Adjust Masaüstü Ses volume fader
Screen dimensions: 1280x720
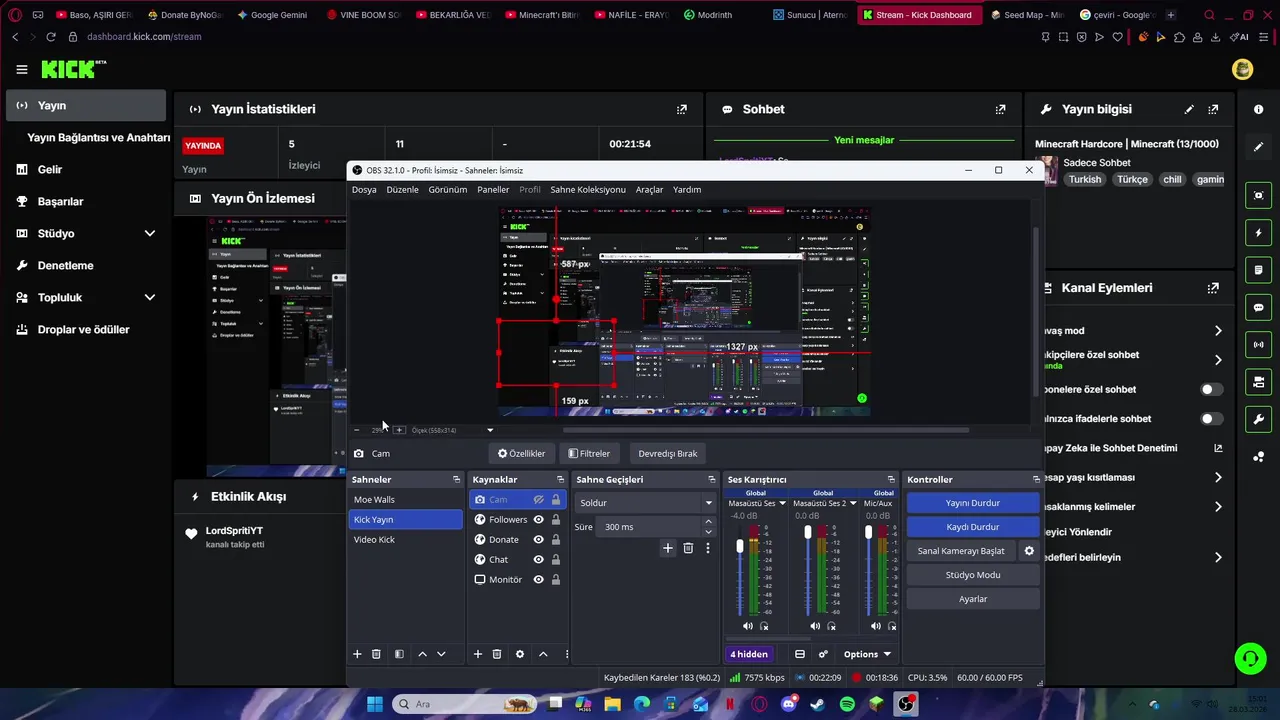tap(741, 546)
